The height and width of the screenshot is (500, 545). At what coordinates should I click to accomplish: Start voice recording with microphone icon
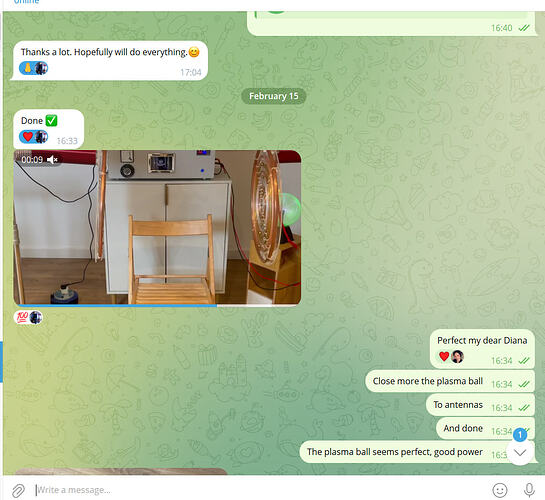(x=529, y=490)
